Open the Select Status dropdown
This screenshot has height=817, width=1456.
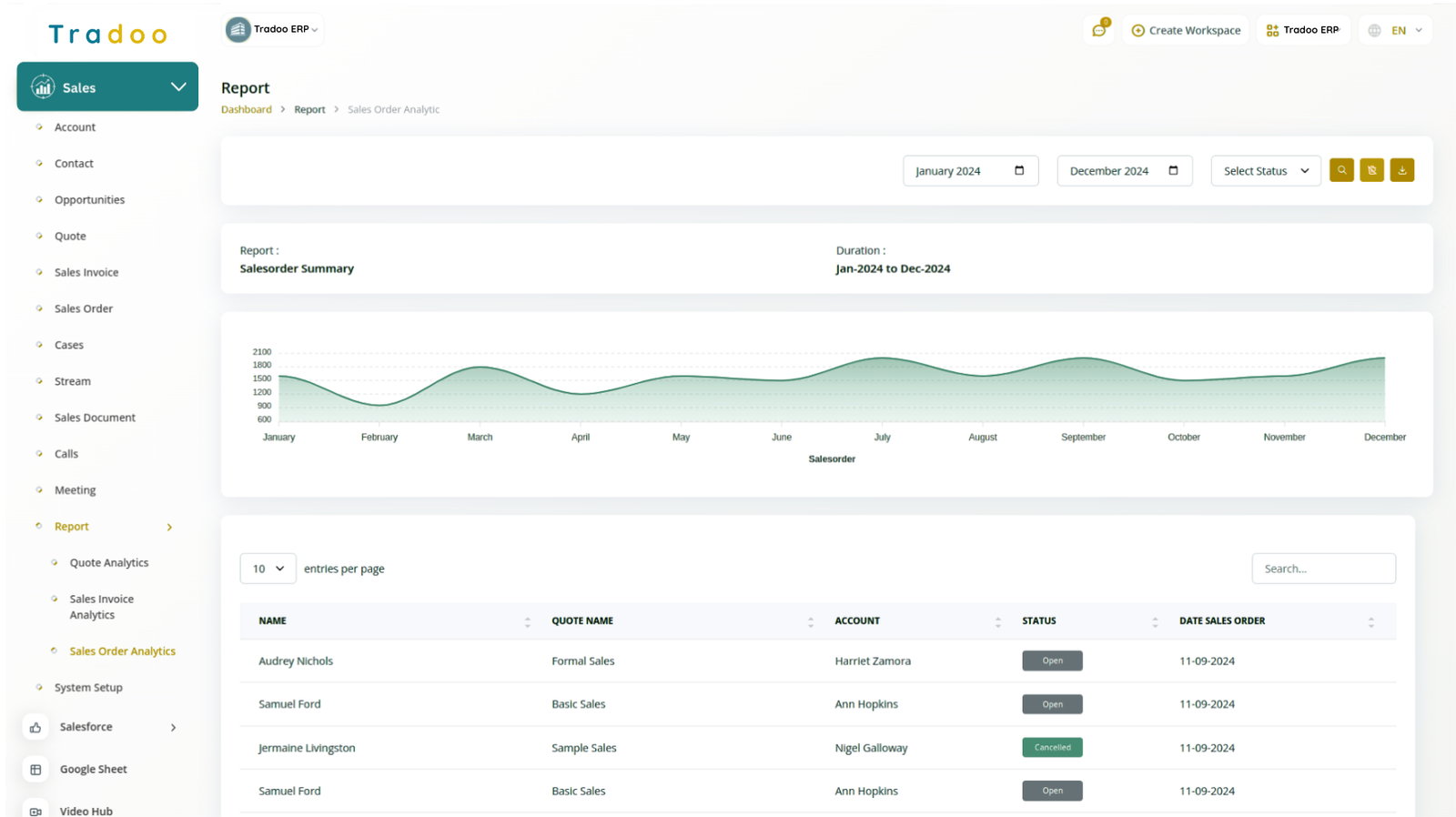(1265, 170)
